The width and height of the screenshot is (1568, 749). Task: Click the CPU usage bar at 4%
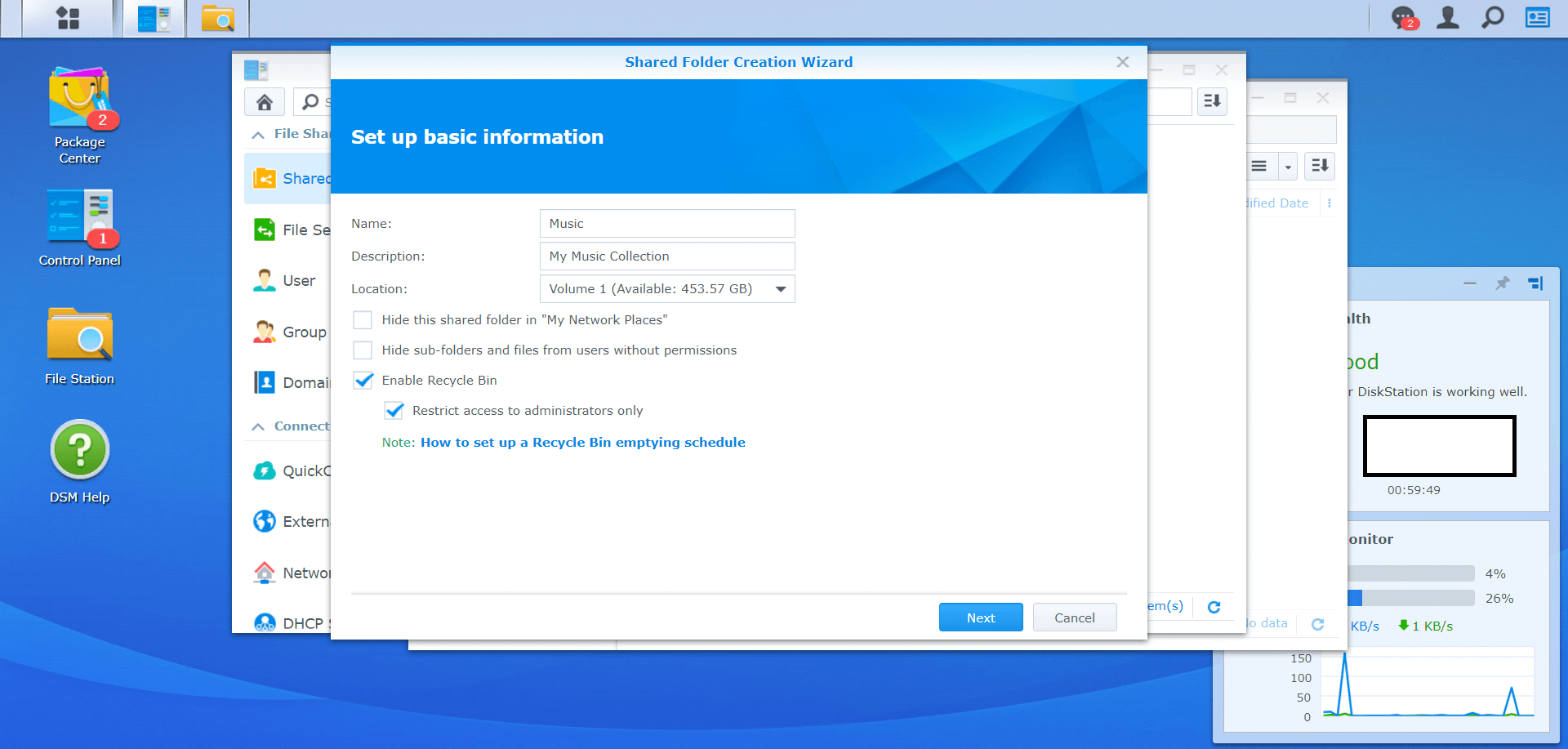tap(1411, 573)
